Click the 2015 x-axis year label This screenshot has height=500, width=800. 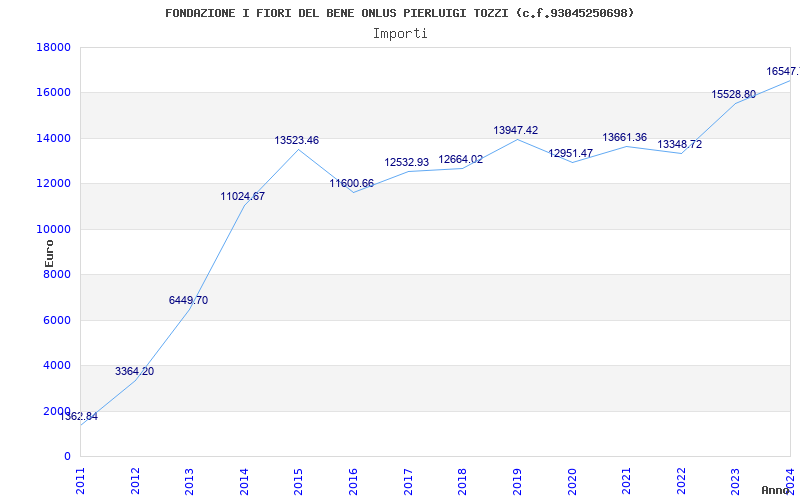point(298,481)
